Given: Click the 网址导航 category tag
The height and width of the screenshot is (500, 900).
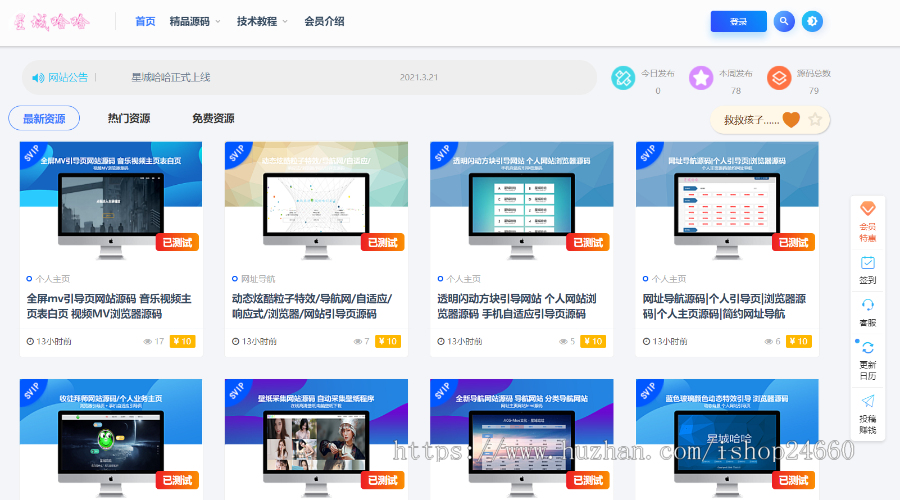Looking at the screenshot, I should pyautogui.click(x=258, y=279).
